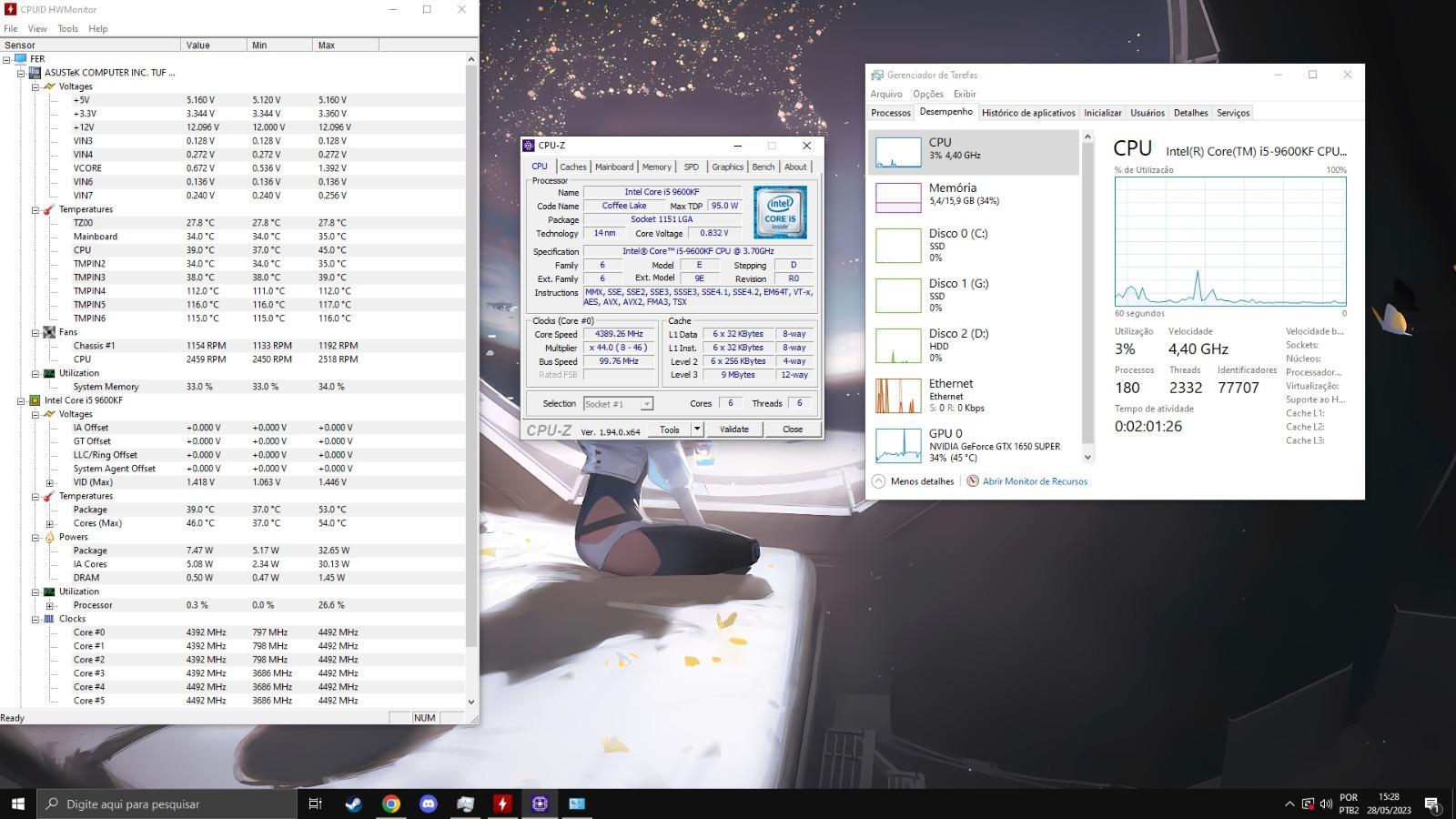
Task: Open Opções menu in Task Manager
Action: point(928,94)
